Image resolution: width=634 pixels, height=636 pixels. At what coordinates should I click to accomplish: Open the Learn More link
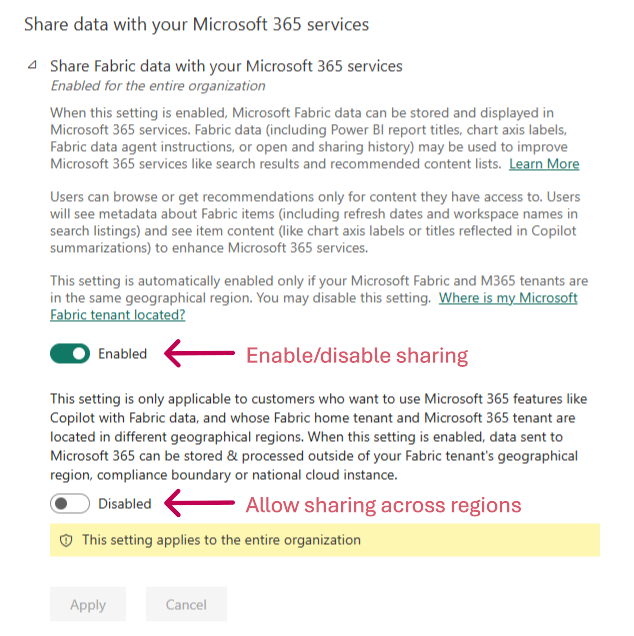coord(543,164)
